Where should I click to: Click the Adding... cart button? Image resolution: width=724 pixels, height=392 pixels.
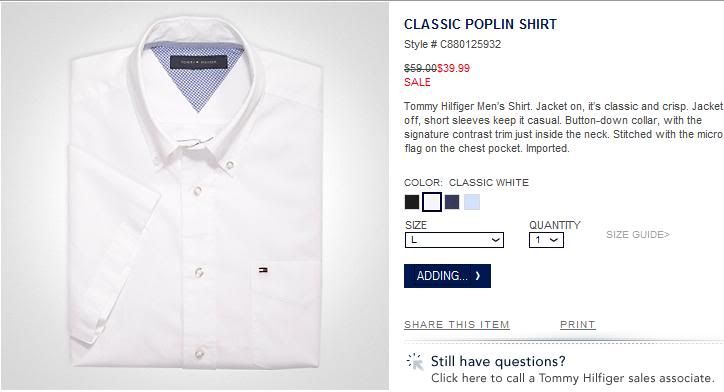(x=447, y=276)
